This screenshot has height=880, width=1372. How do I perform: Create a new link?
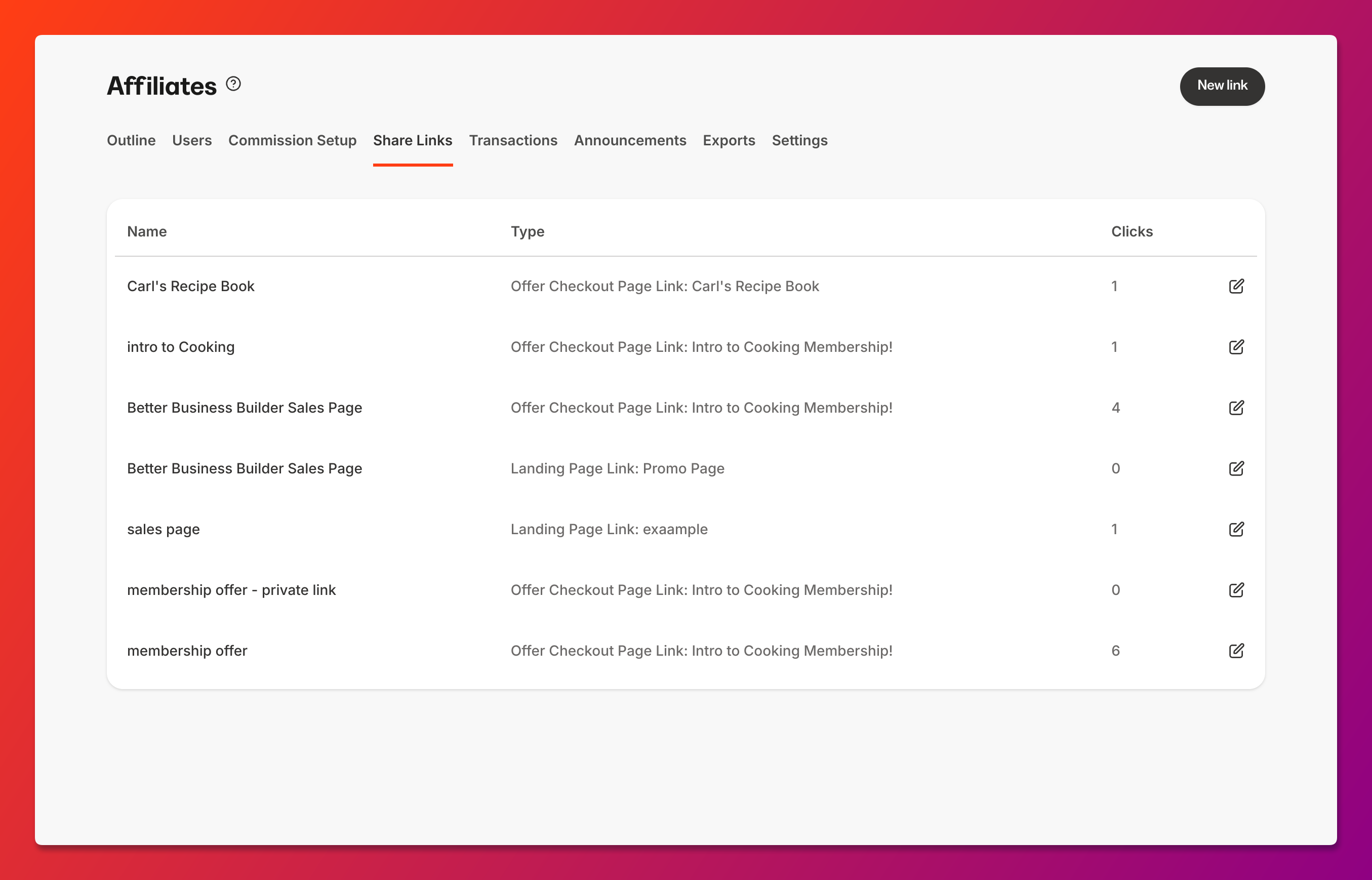[1222, 86]
